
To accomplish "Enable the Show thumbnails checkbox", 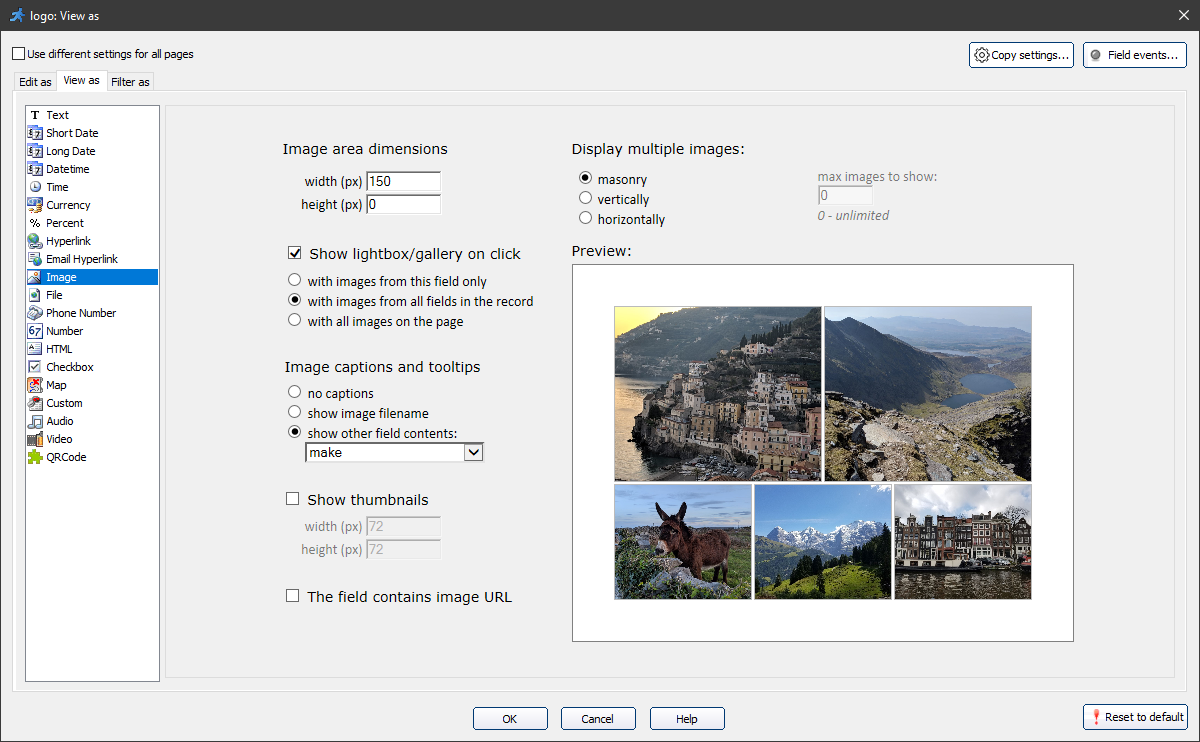I will [293, 499].
